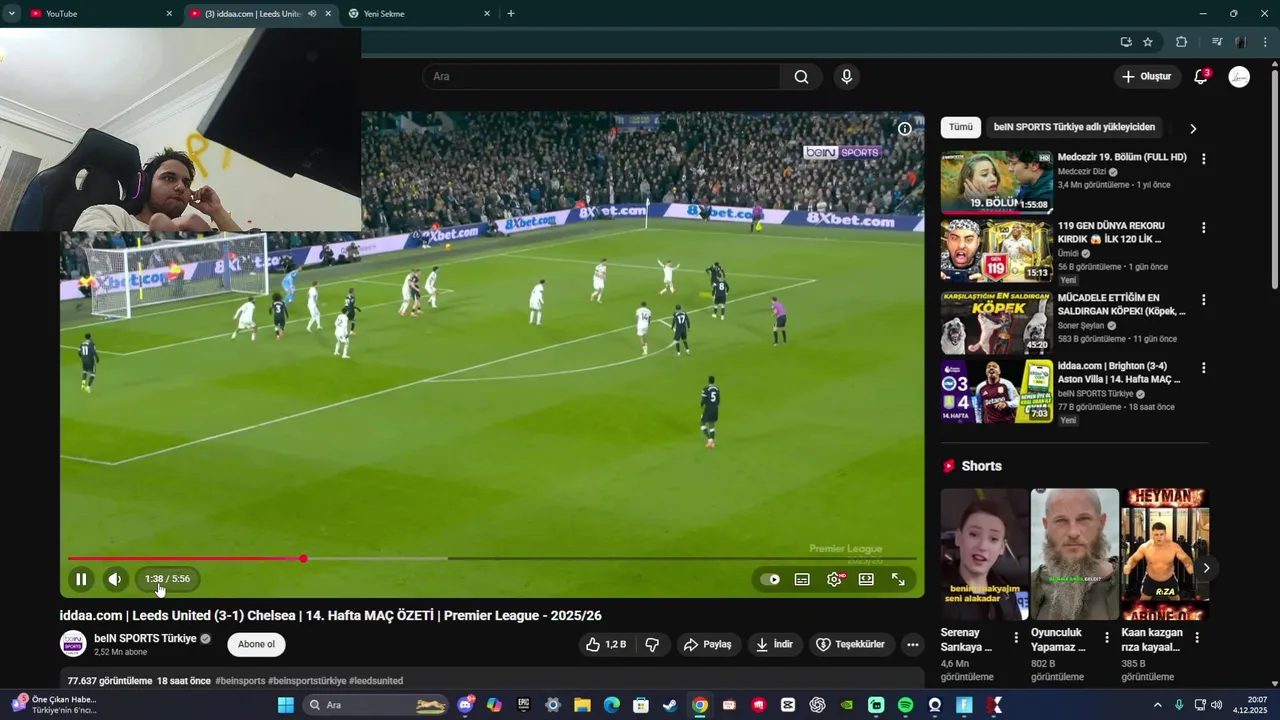Open options for Brighton Aston Villa video
The height and width of the screenshot is (720, 1280).
click(x=1203, y=368)
